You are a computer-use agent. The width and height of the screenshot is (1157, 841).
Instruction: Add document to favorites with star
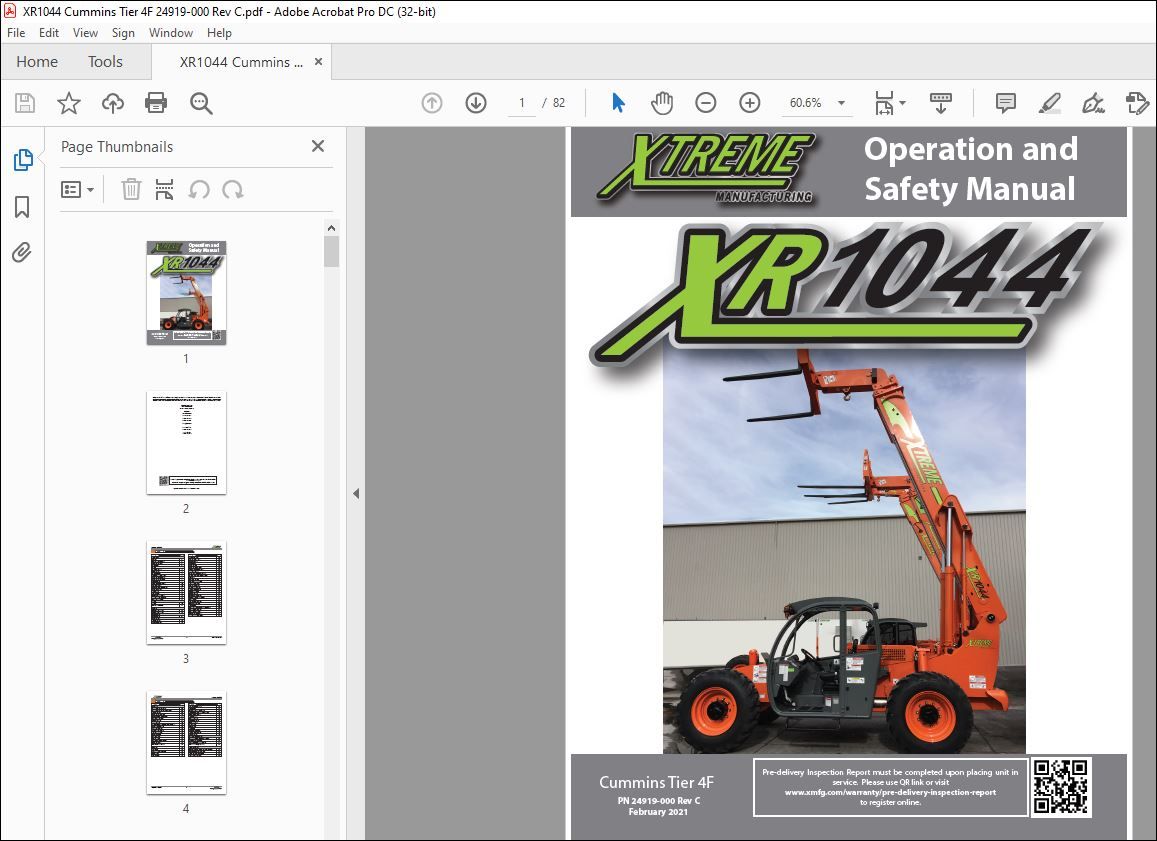coord(68,102)
